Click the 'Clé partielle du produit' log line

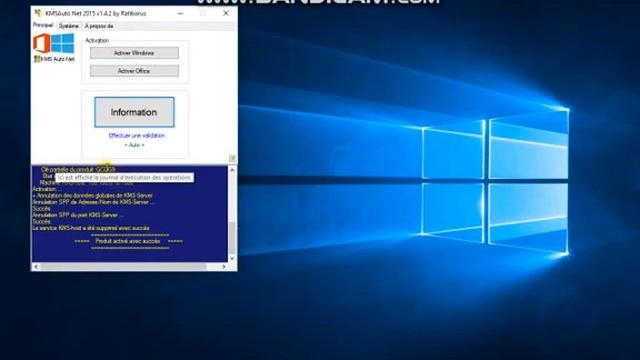[x=78, y=169]
